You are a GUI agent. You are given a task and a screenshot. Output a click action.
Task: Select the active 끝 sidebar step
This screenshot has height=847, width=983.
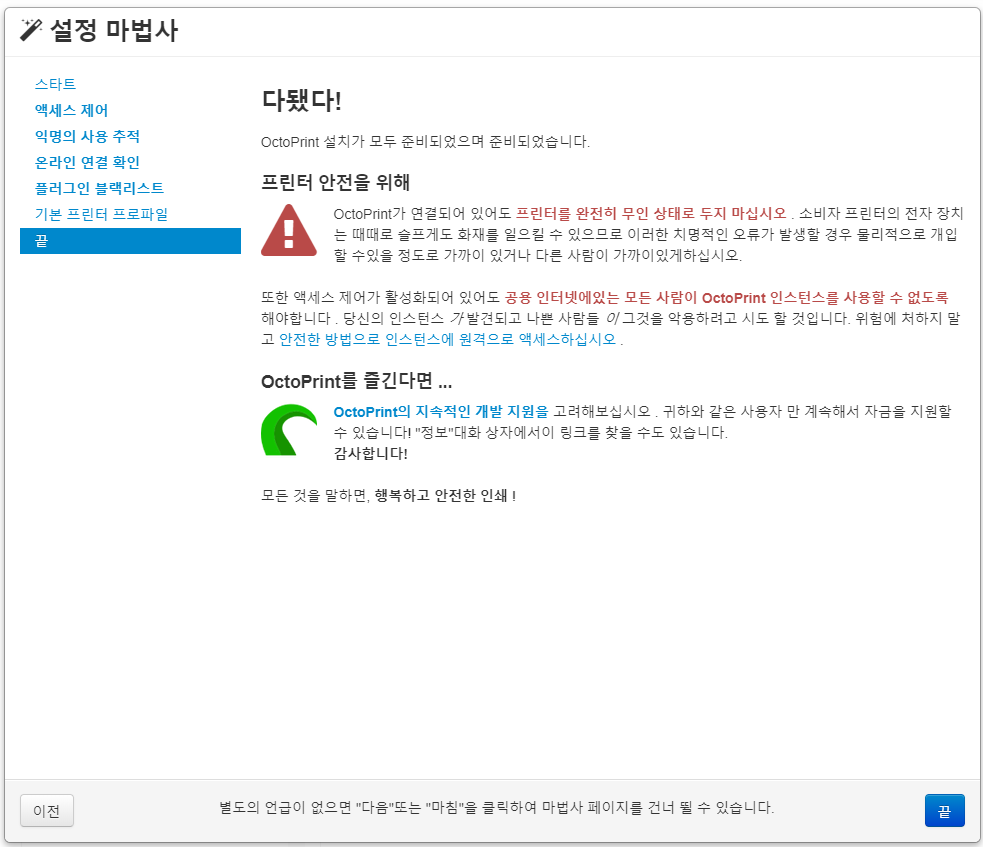tap(130, 241)
